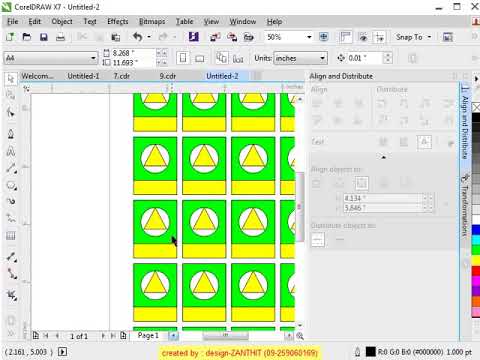
Task: Open the zoom level 50% dropdown
Action: 309,37
